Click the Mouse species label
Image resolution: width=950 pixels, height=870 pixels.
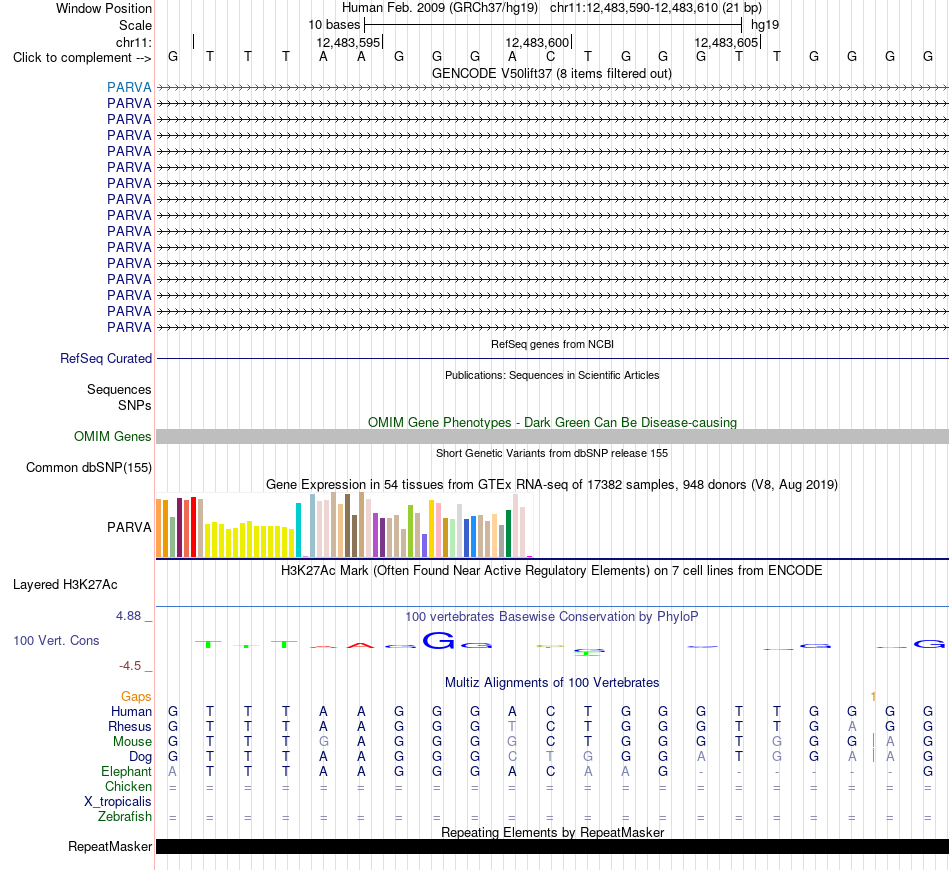(x=132, y=742)
